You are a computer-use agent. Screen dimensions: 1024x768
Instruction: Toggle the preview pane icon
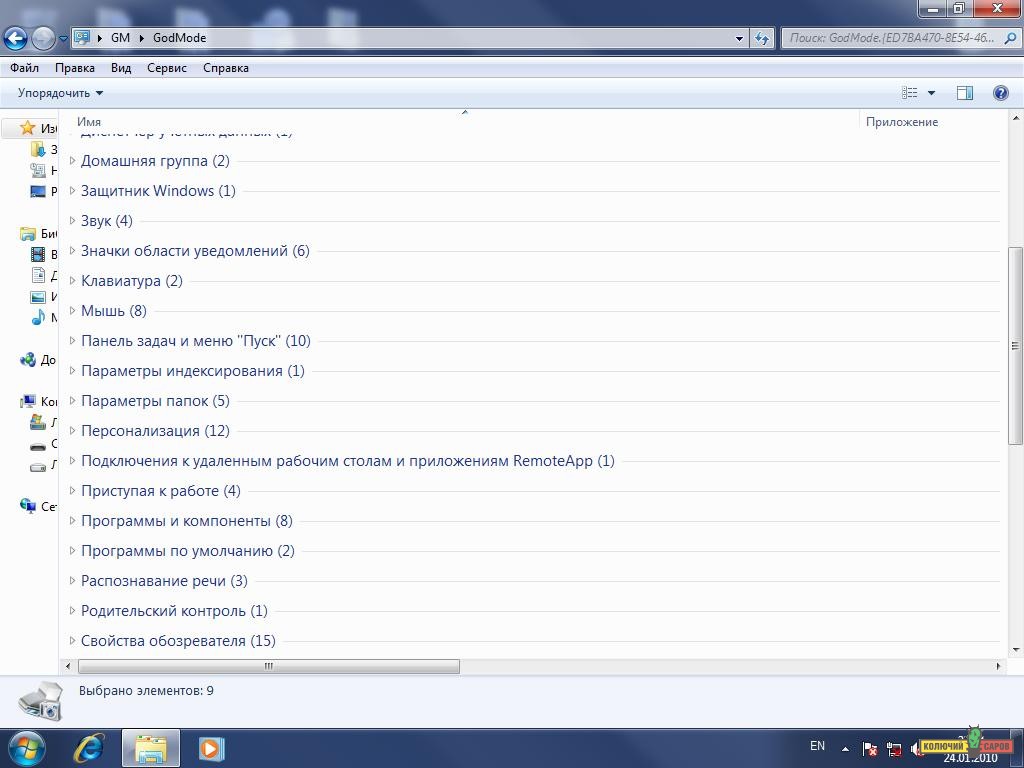pyautogui.click(x=964, y=93)
